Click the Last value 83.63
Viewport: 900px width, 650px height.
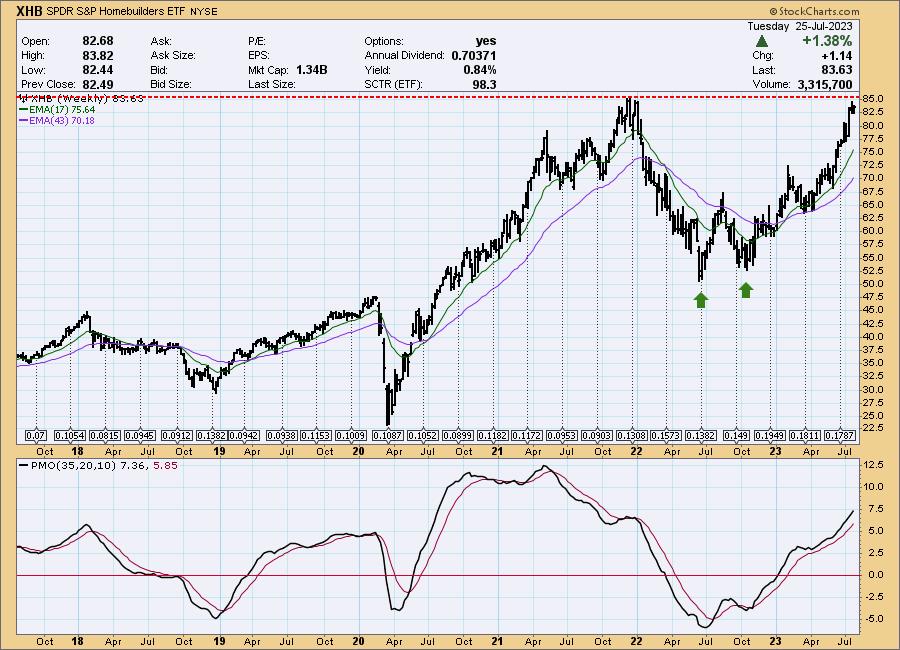pyautogui.click(x=837, y=69)
